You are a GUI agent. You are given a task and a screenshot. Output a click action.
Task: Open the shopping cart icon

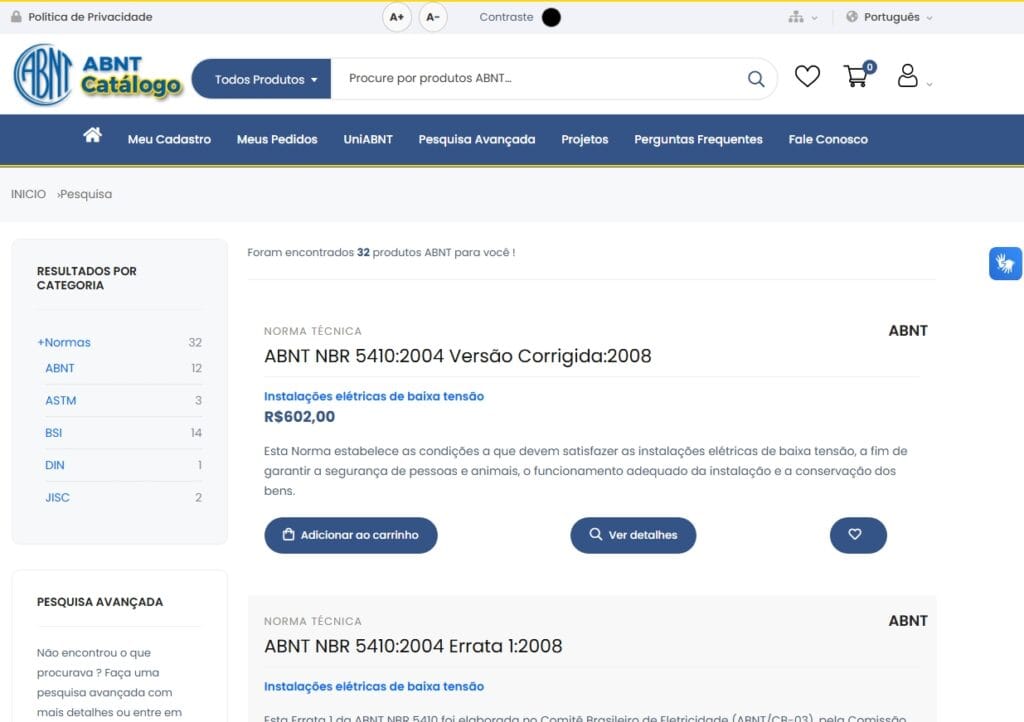pyautogui.click(x=856, y=76)
